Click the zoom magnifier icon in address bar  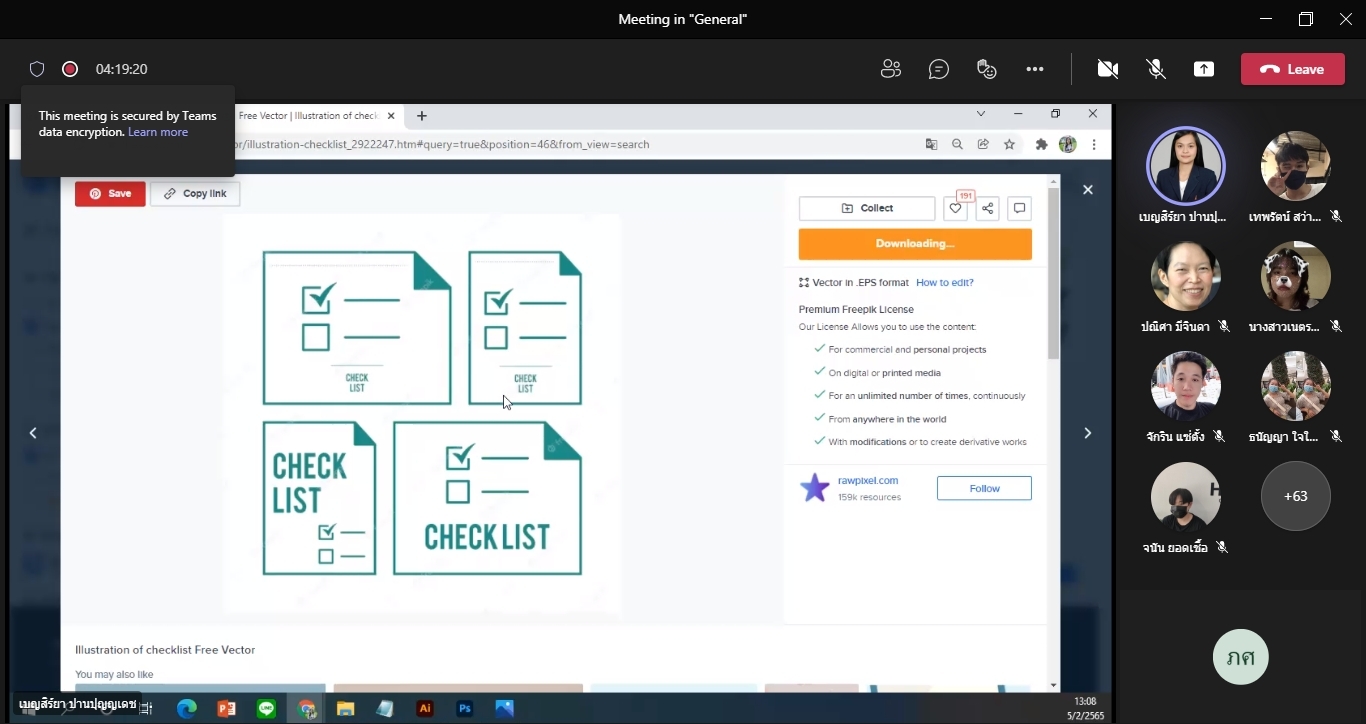coord(957,144)
